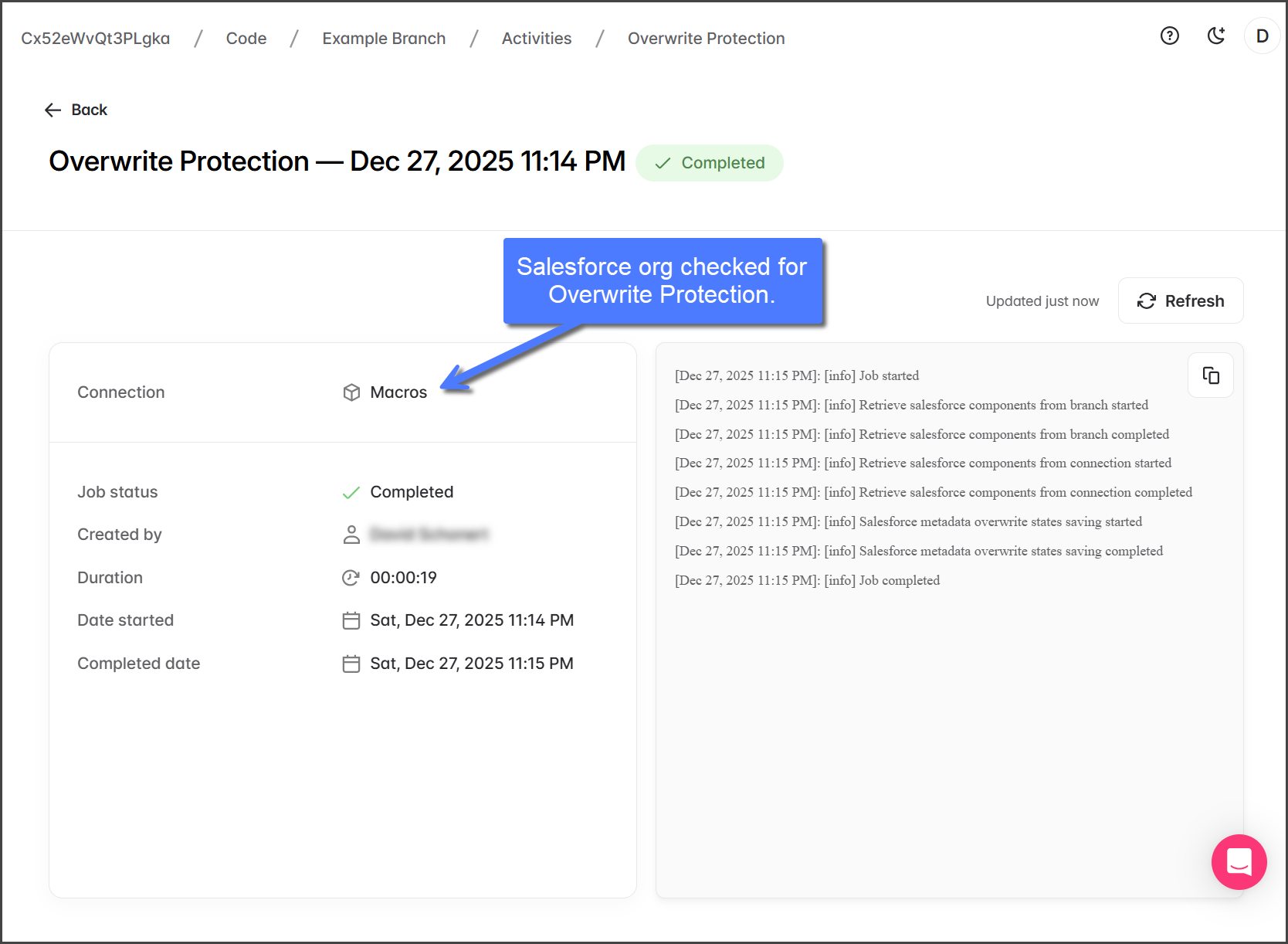Click the Completed date calendar icon
This screenshot has height=944, width=1288.
351,664
